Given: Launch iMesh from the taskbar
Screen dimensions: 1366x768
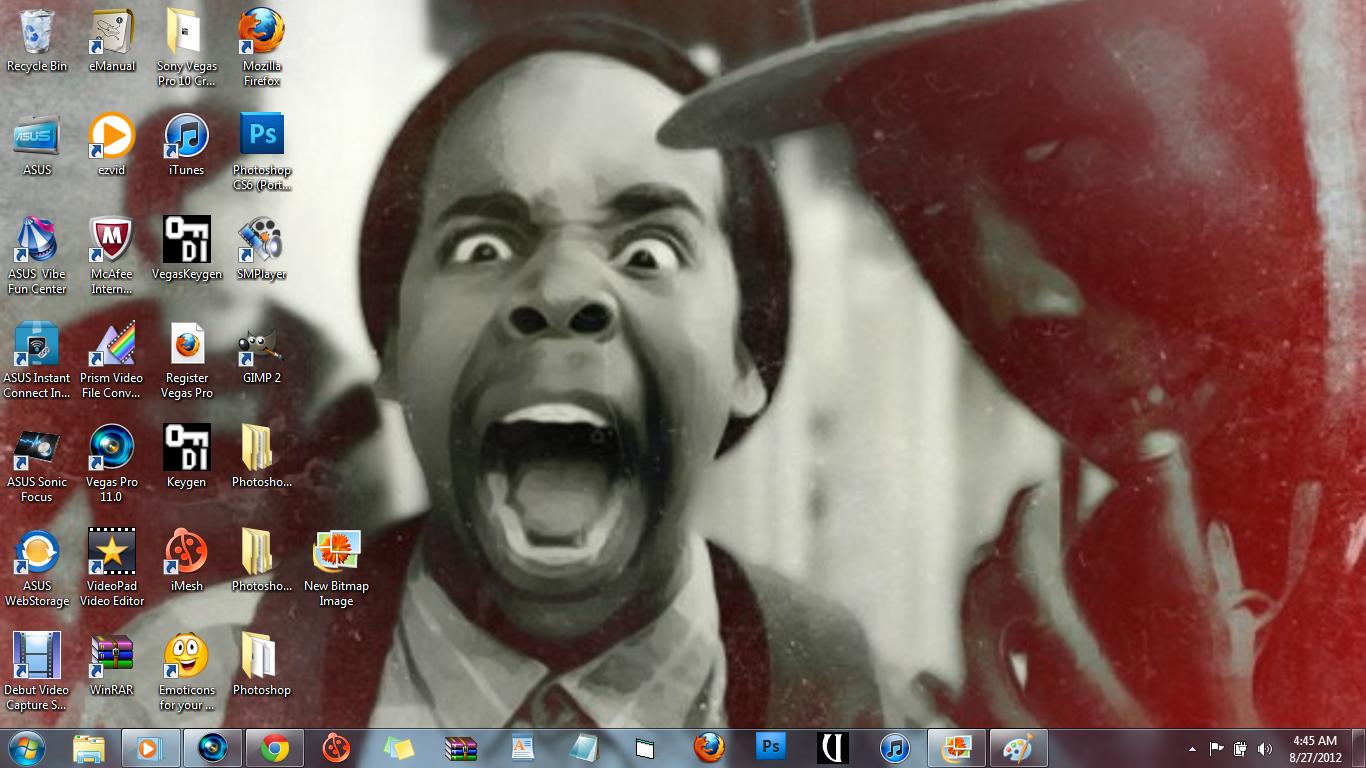Looking at the screenshot, I should pyautogui.click(x=337, y=748).
